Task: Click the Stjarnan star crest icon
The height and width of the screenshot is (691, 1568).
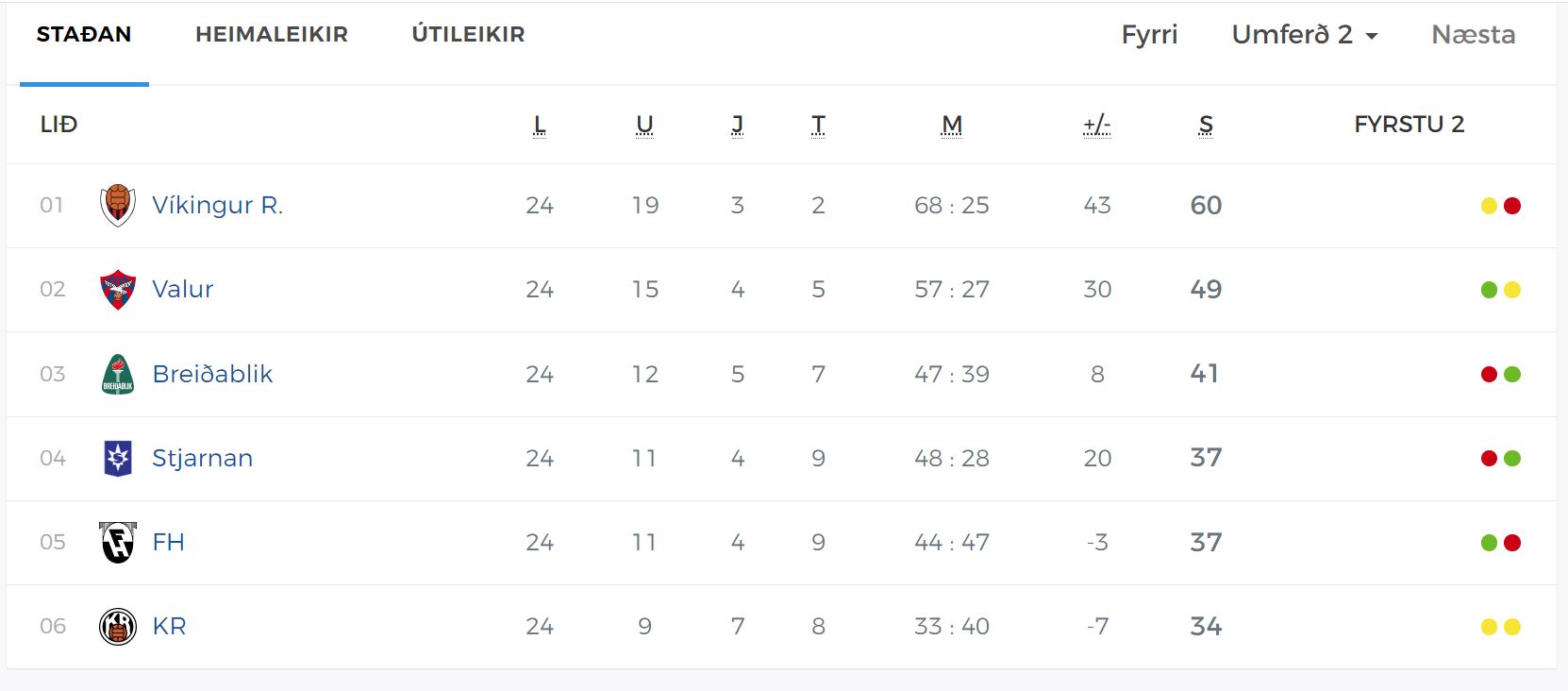Action: point(118,458)
